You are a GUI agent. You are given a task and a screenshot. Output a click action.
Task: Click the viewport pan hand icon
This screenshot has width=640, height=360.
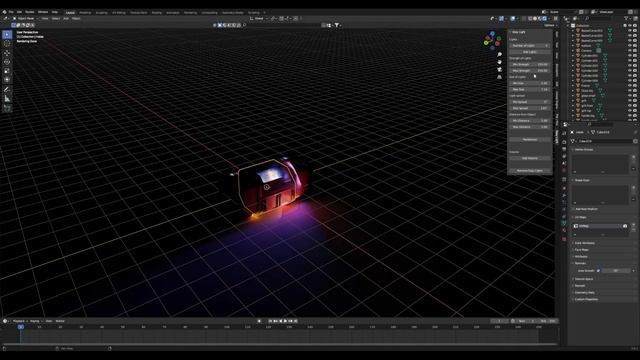coord(499,62)
